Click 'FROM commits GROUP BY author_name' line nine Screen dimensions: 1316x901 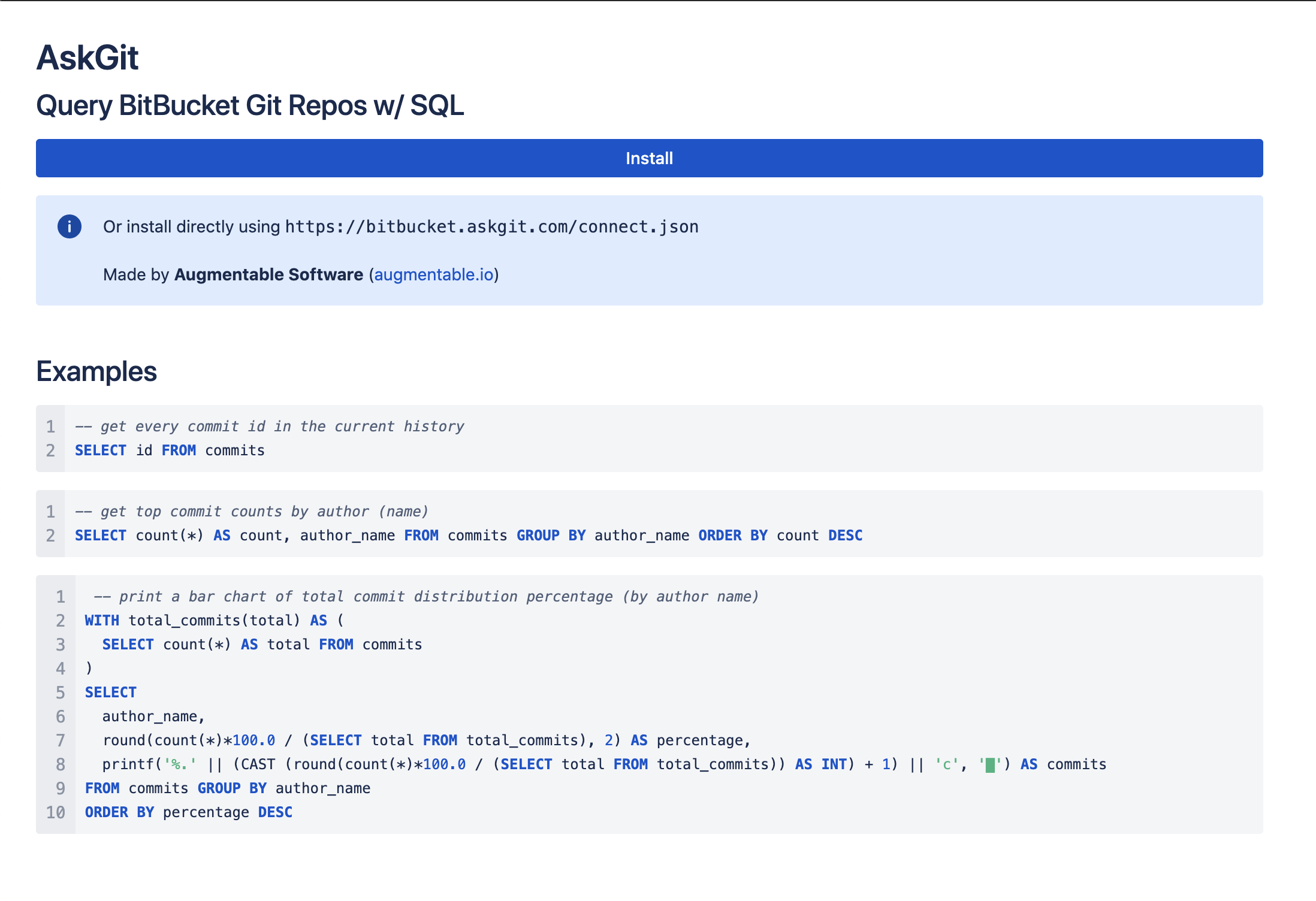tap(228, 788)
